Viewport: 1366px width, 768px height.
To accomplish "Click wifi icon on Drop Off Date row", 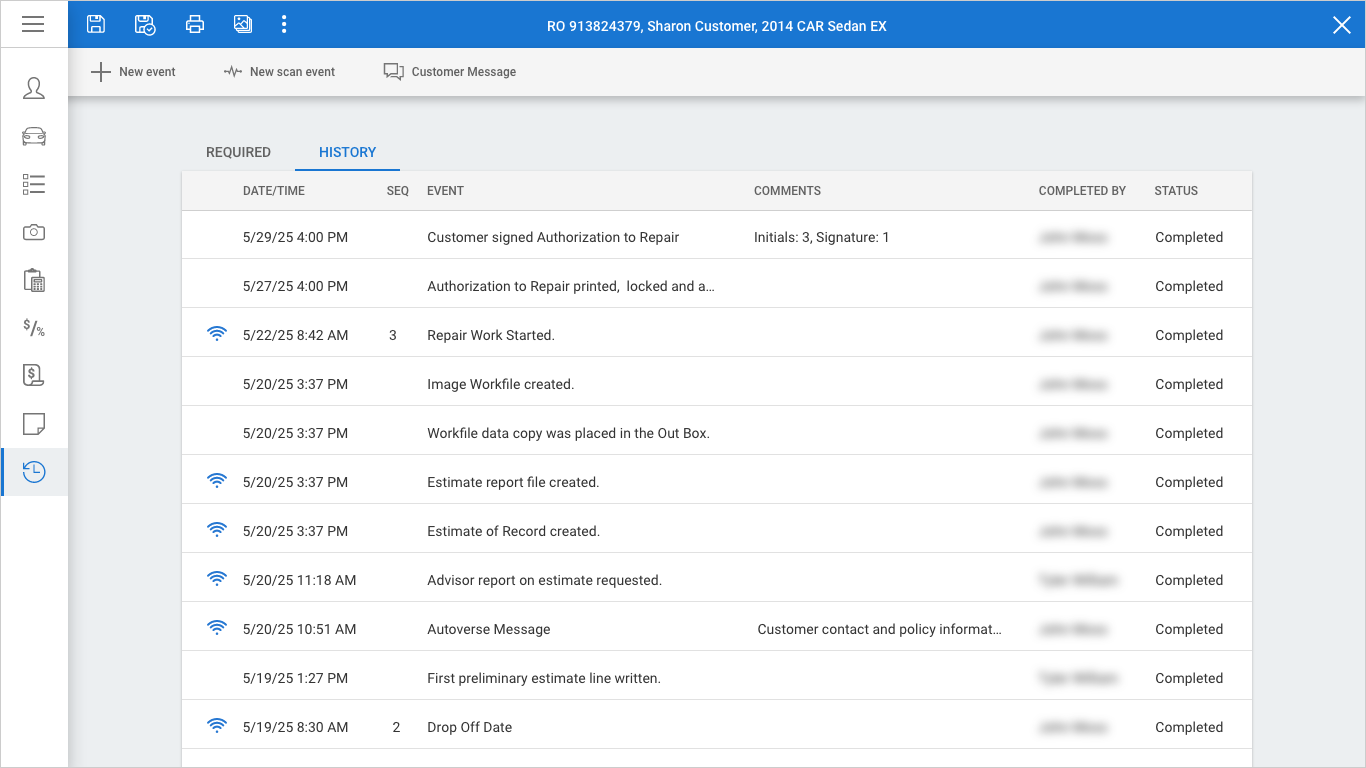I will [x=217, y=726].
